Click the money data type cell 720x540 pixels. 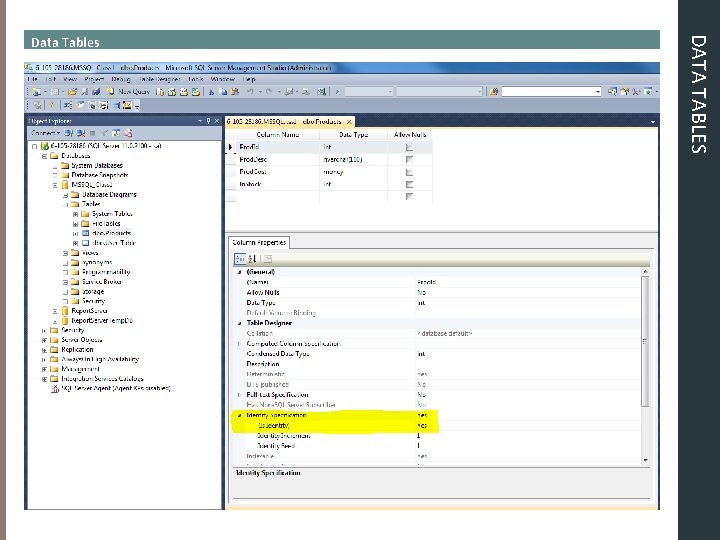[354, 172]
